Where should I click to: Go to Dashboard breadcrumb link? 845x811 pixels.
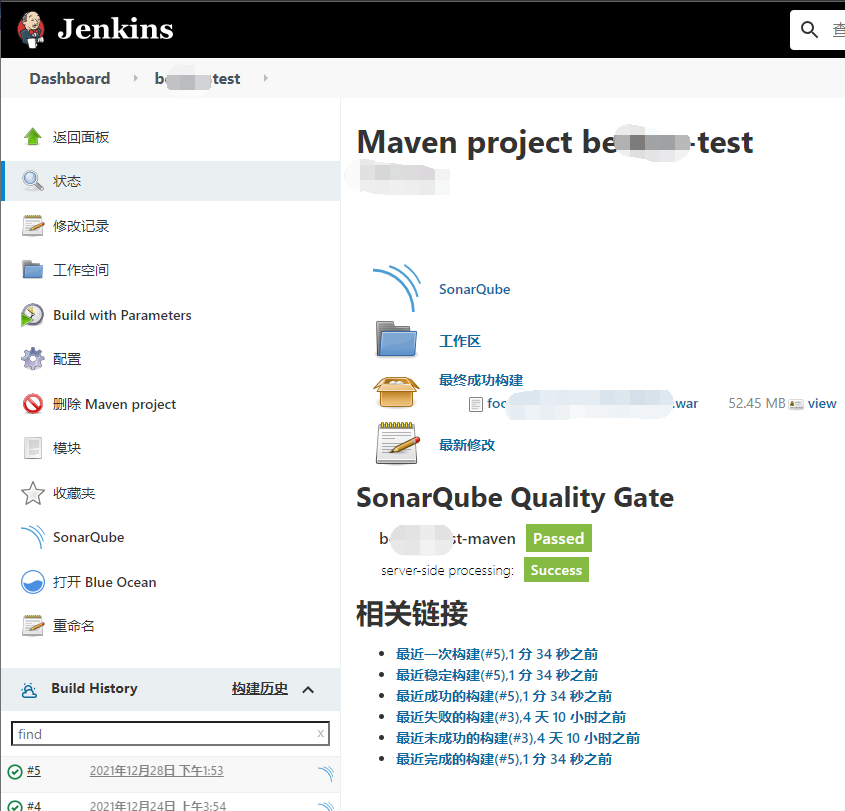[x=70, y=79]
